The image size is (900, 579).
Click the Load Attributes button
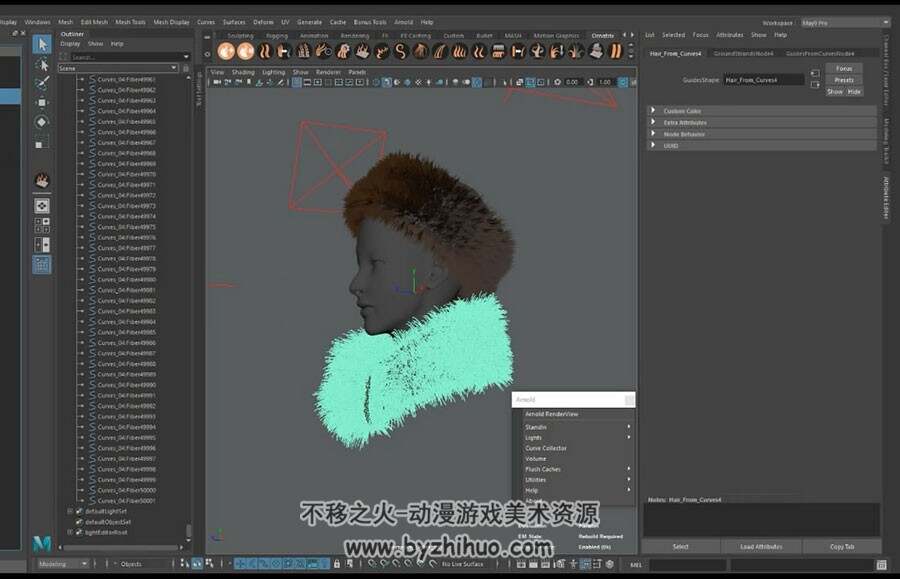coord(761,547)
